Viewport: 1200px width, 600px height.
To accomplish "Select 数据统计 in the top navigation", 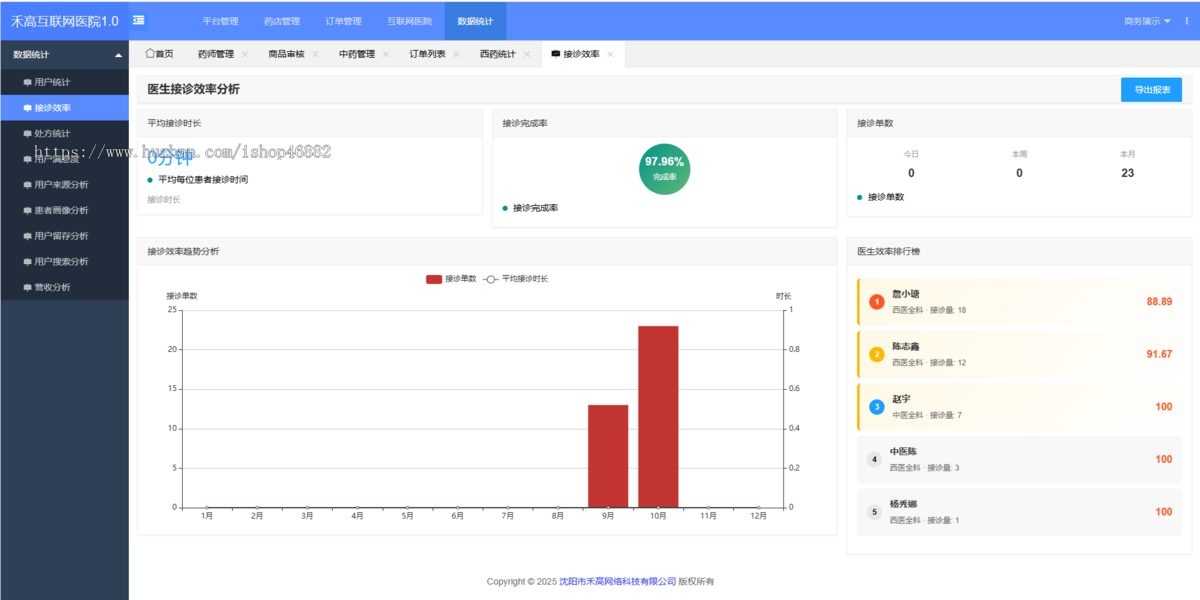I will pyautogui.click(x=475, y=21).
